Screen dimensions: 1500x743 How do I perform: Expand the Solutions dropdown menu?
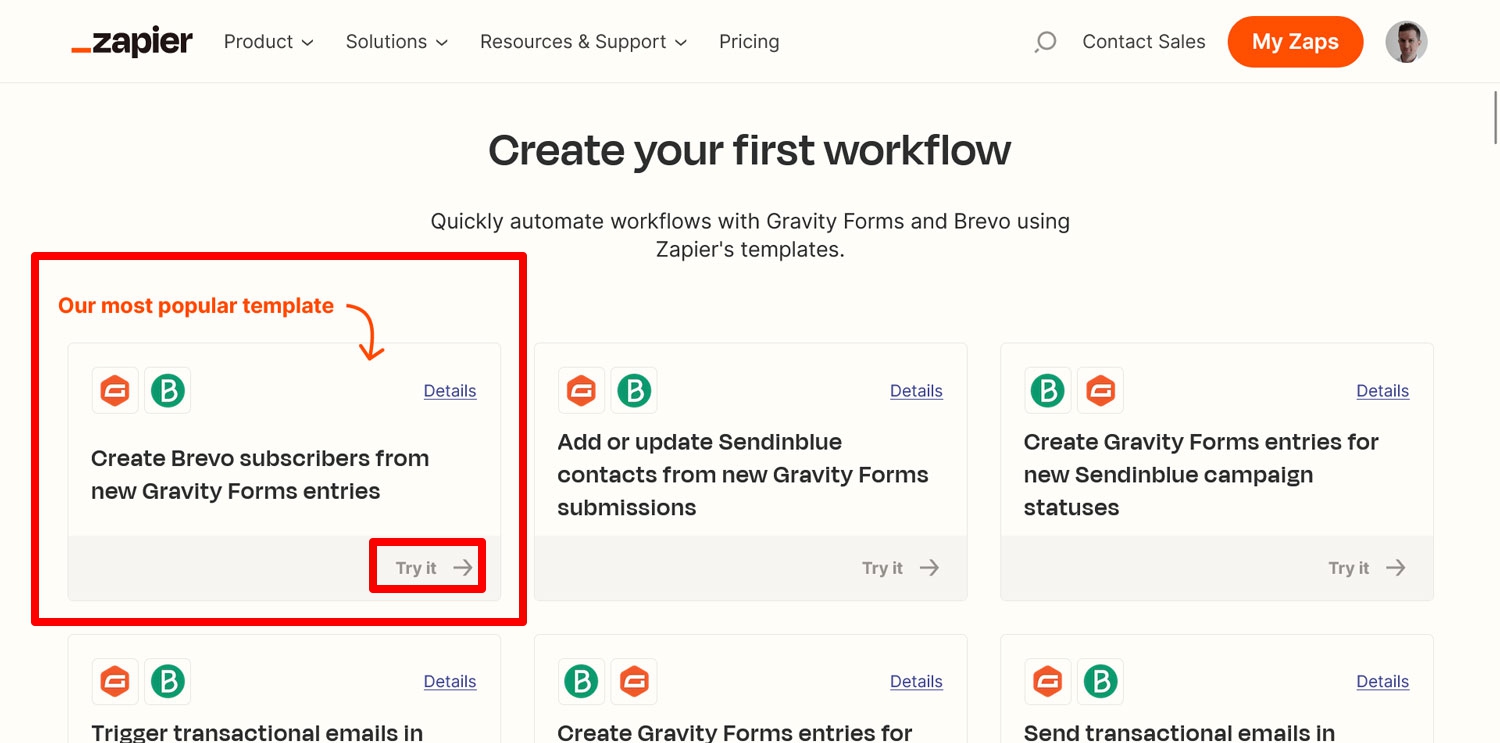(396, 42)
